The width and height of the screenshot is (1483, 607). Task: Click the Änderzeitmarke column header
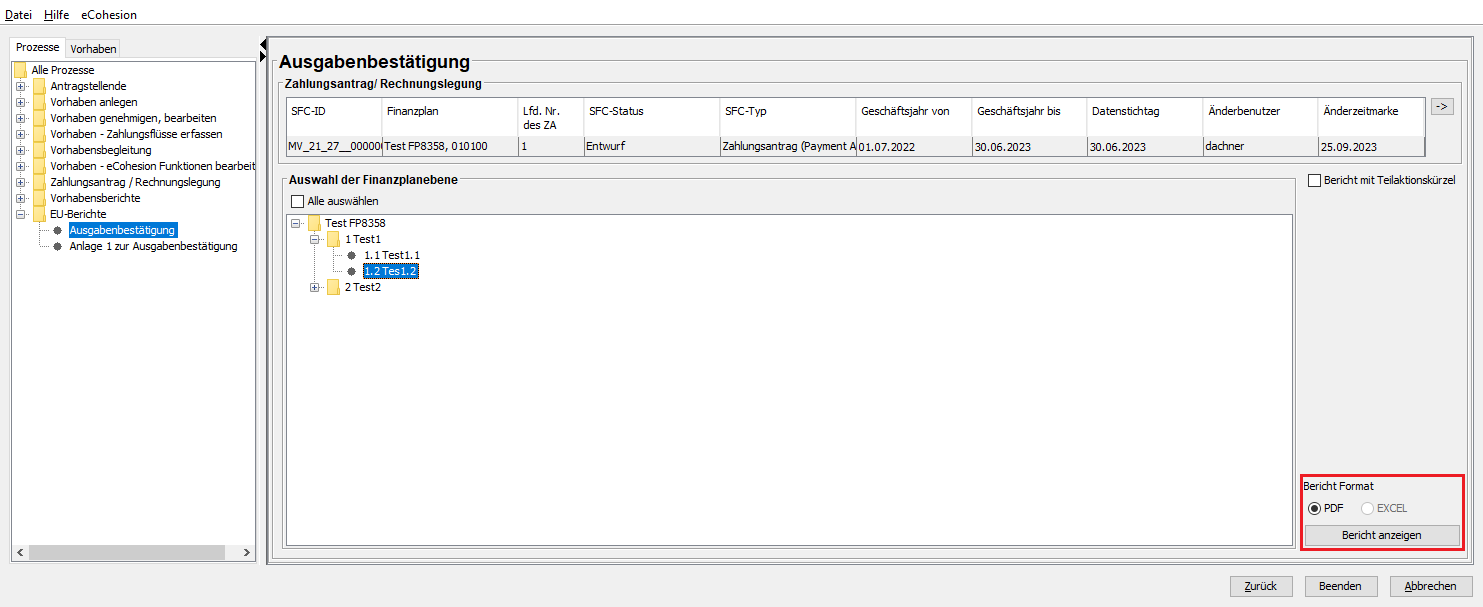point(1371,117)
